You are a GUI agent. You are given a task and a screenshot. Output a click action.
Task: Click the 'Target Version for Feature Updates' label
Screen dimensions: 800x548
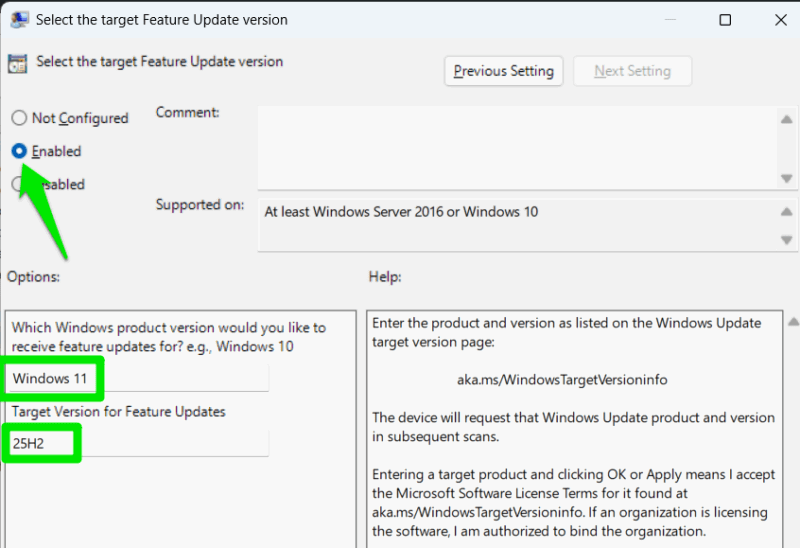pos(118,412)
